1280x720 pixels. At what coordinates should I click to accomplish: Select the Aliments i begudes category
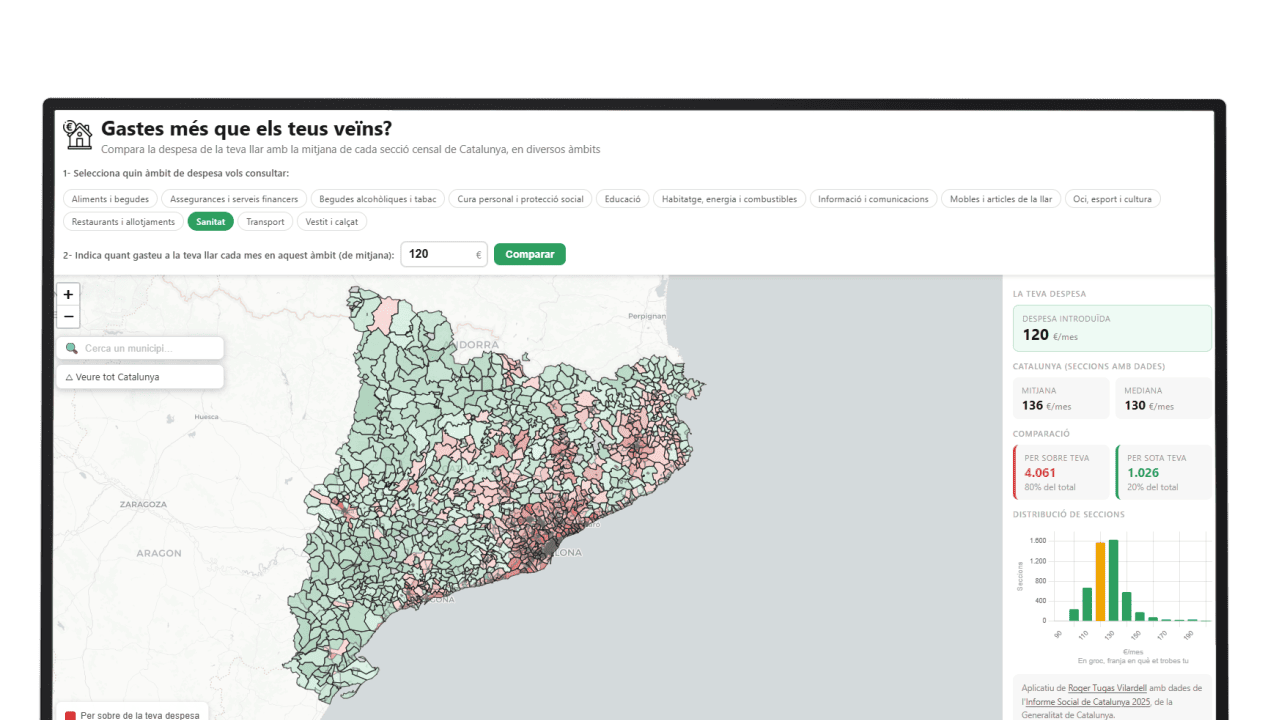coord(110,199)
